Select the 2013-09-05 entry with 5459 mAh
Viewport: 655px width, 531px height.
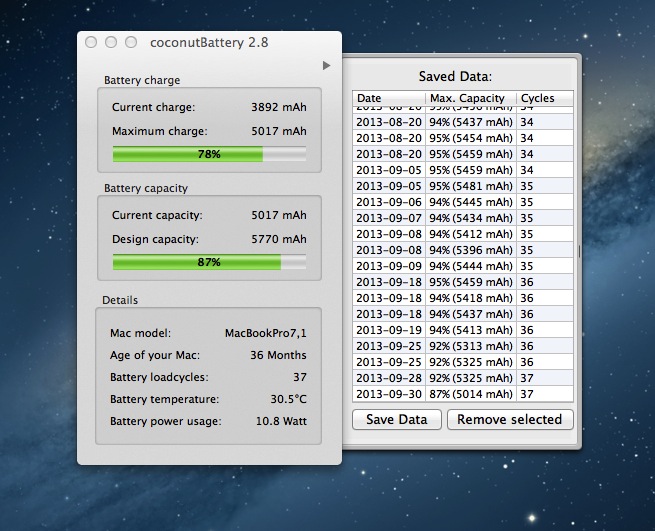coord(463,170)
